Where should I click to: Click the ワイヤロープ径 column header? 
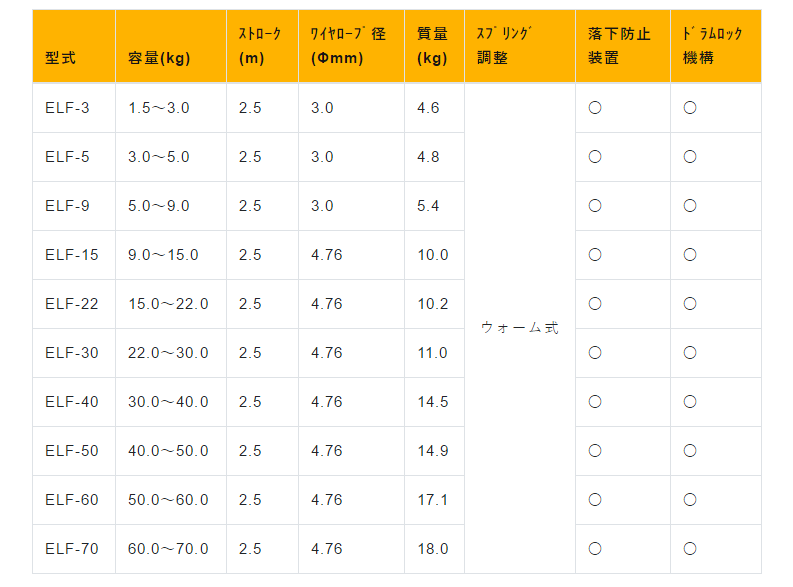click(351, 46)
